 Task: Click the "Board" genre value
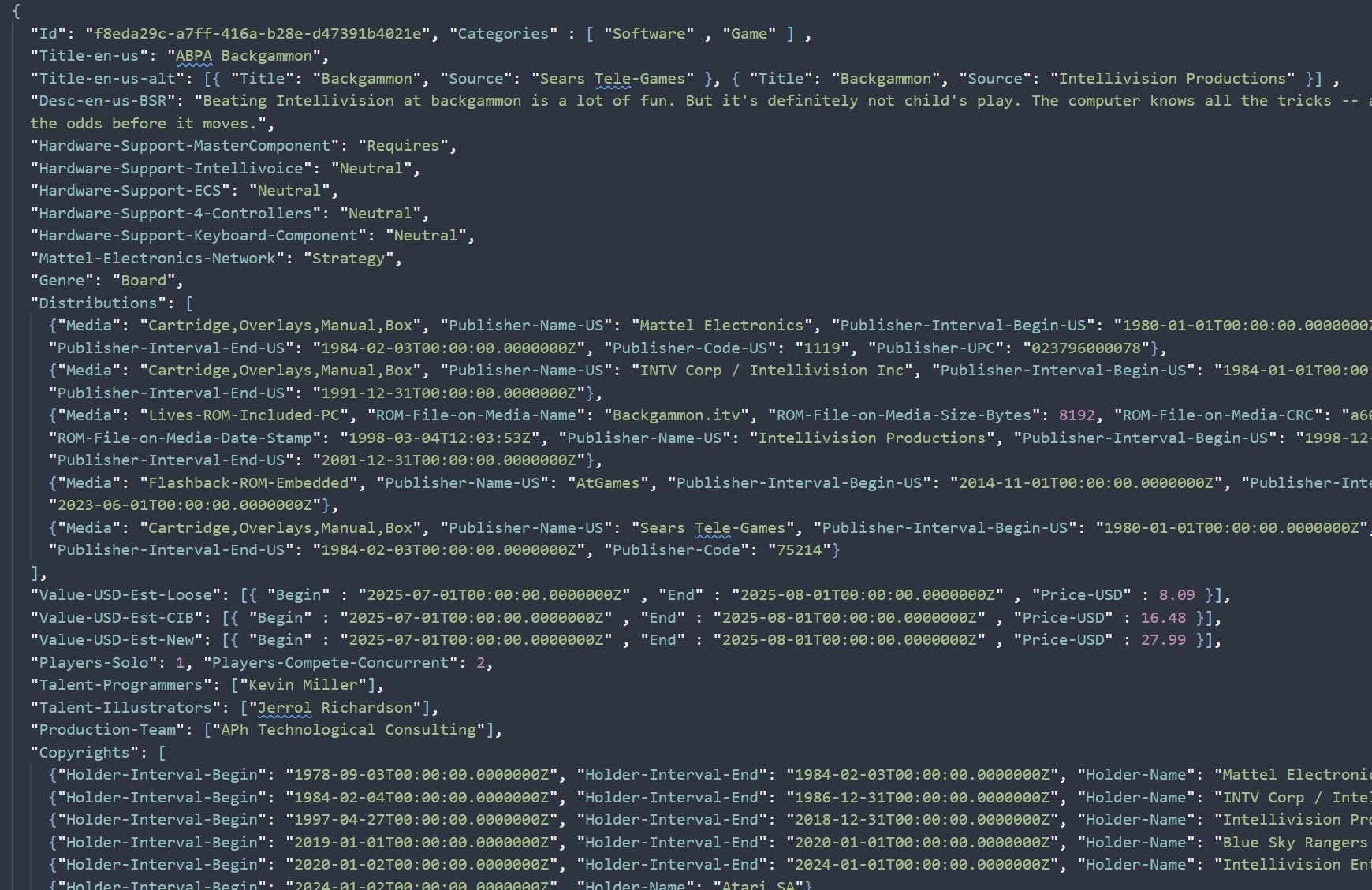point(144,281)
